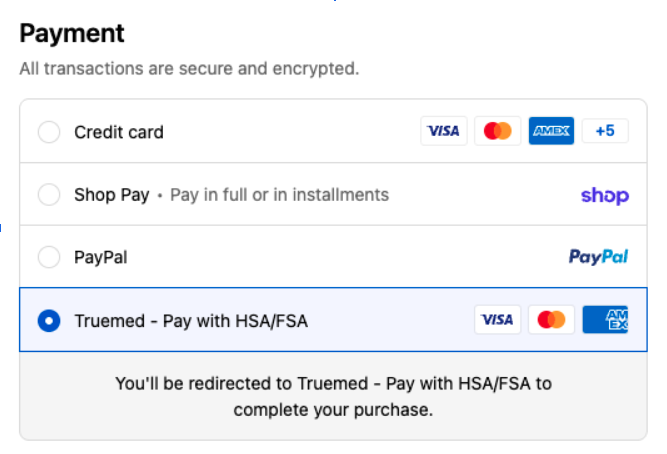This screenshot has height=454, width=667.
Task: Click the Payment section heading
Action: pos(72,33)
